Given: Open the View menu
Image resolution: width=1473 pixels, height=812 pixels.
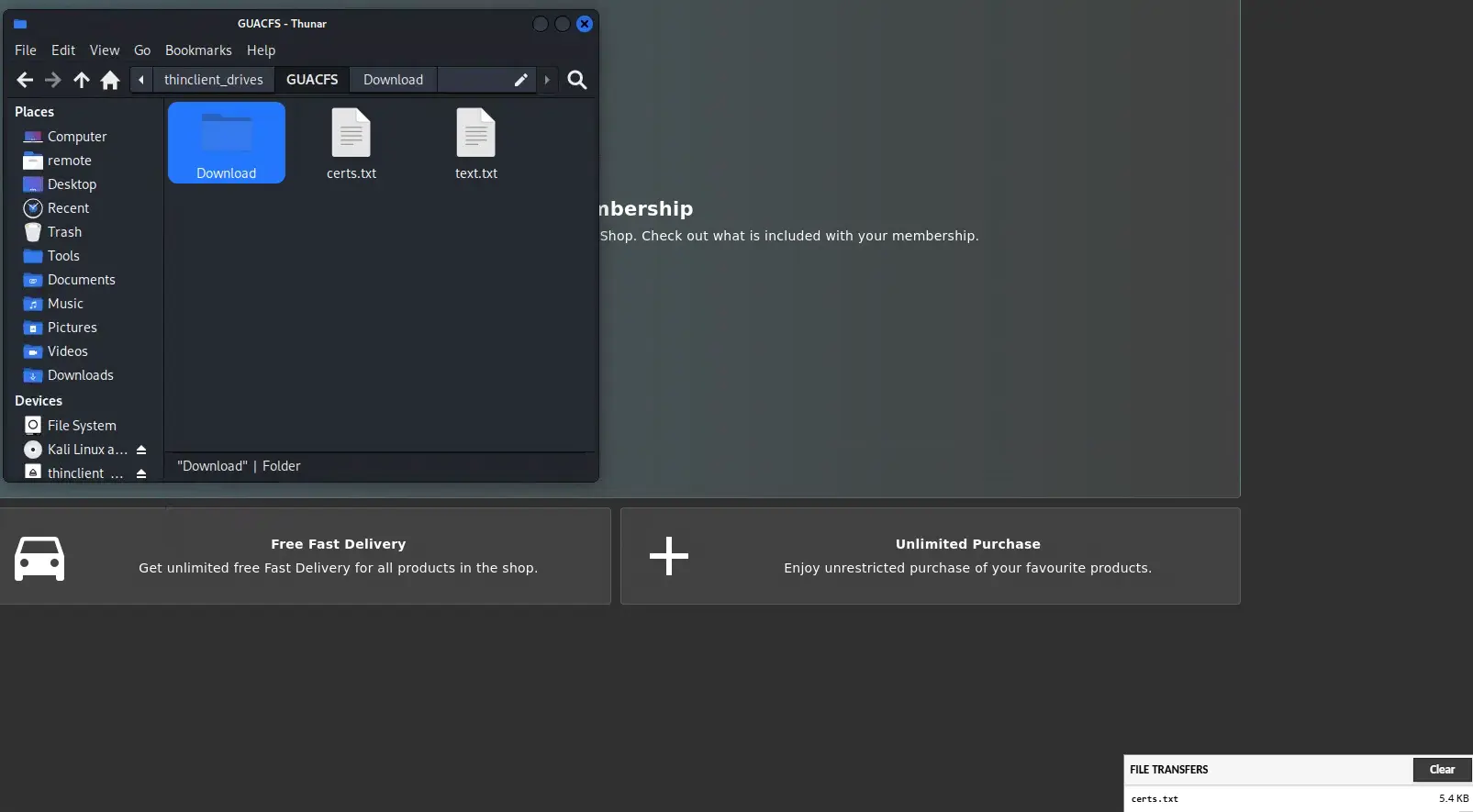Looking at the screenshot, I should click(104, 50).
